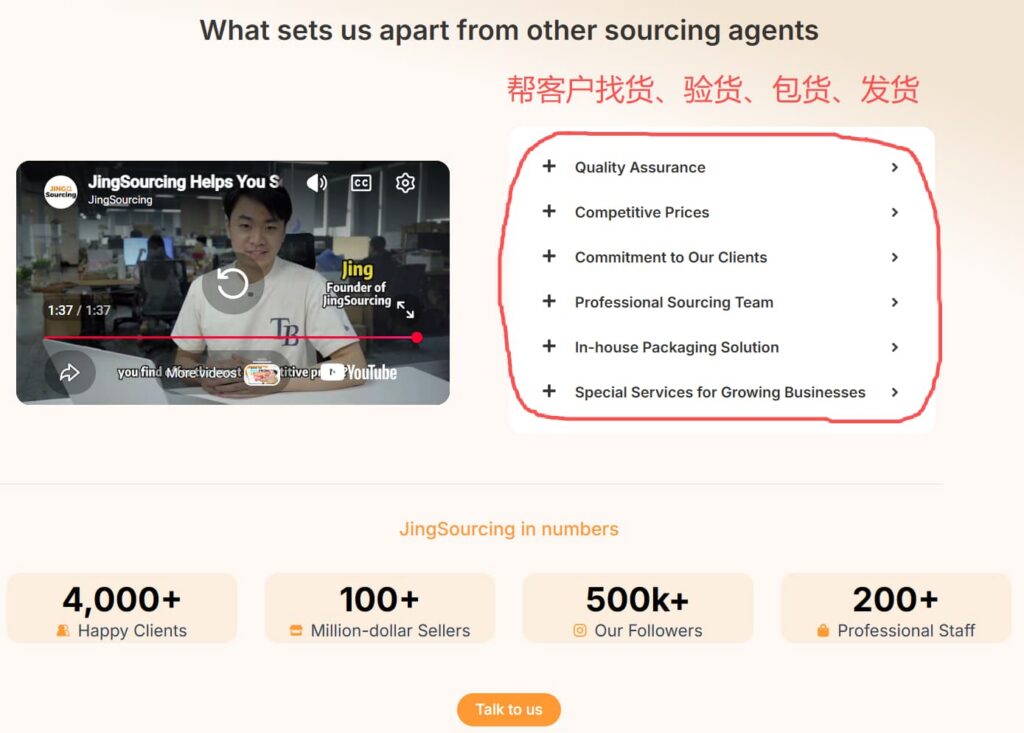Click chevron beside Professional Sourcing Team
Viewport: 1024px width, 733px height.
[895, 302]
